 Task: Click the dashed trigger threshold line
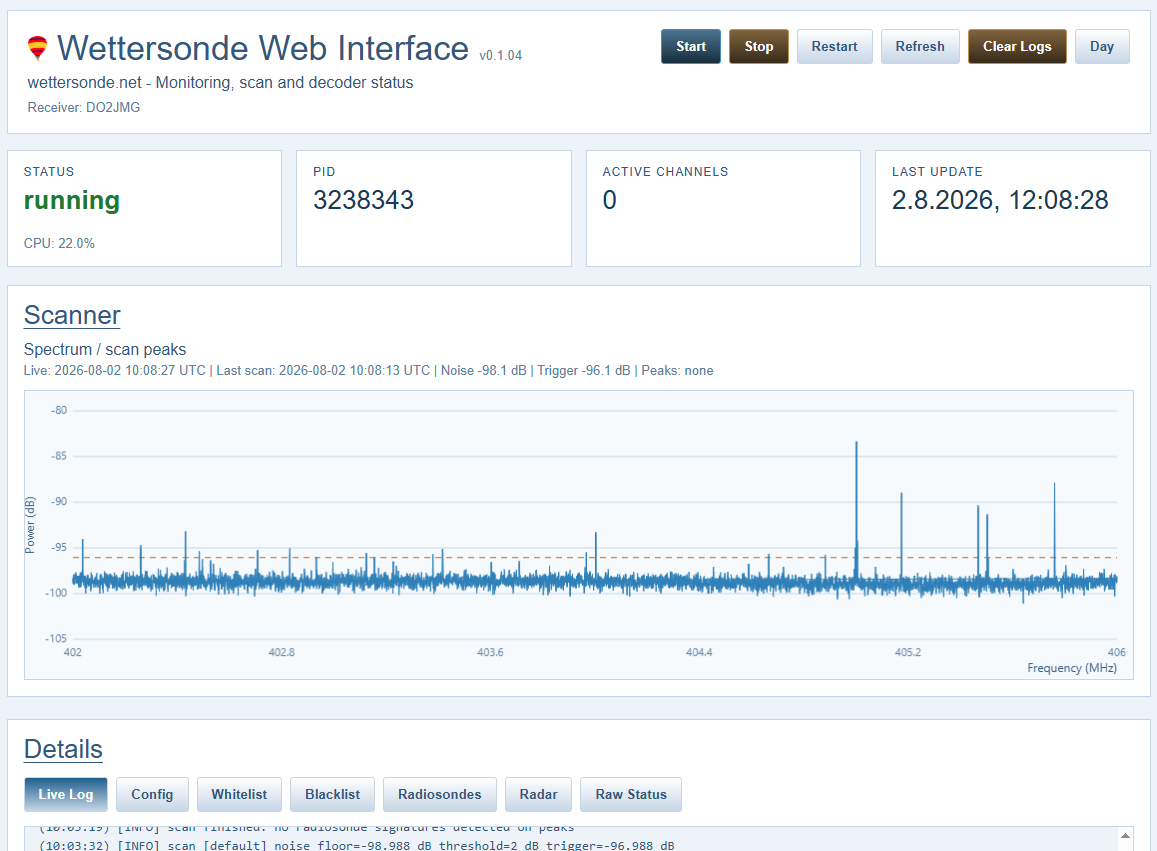(x=595, y=557)
